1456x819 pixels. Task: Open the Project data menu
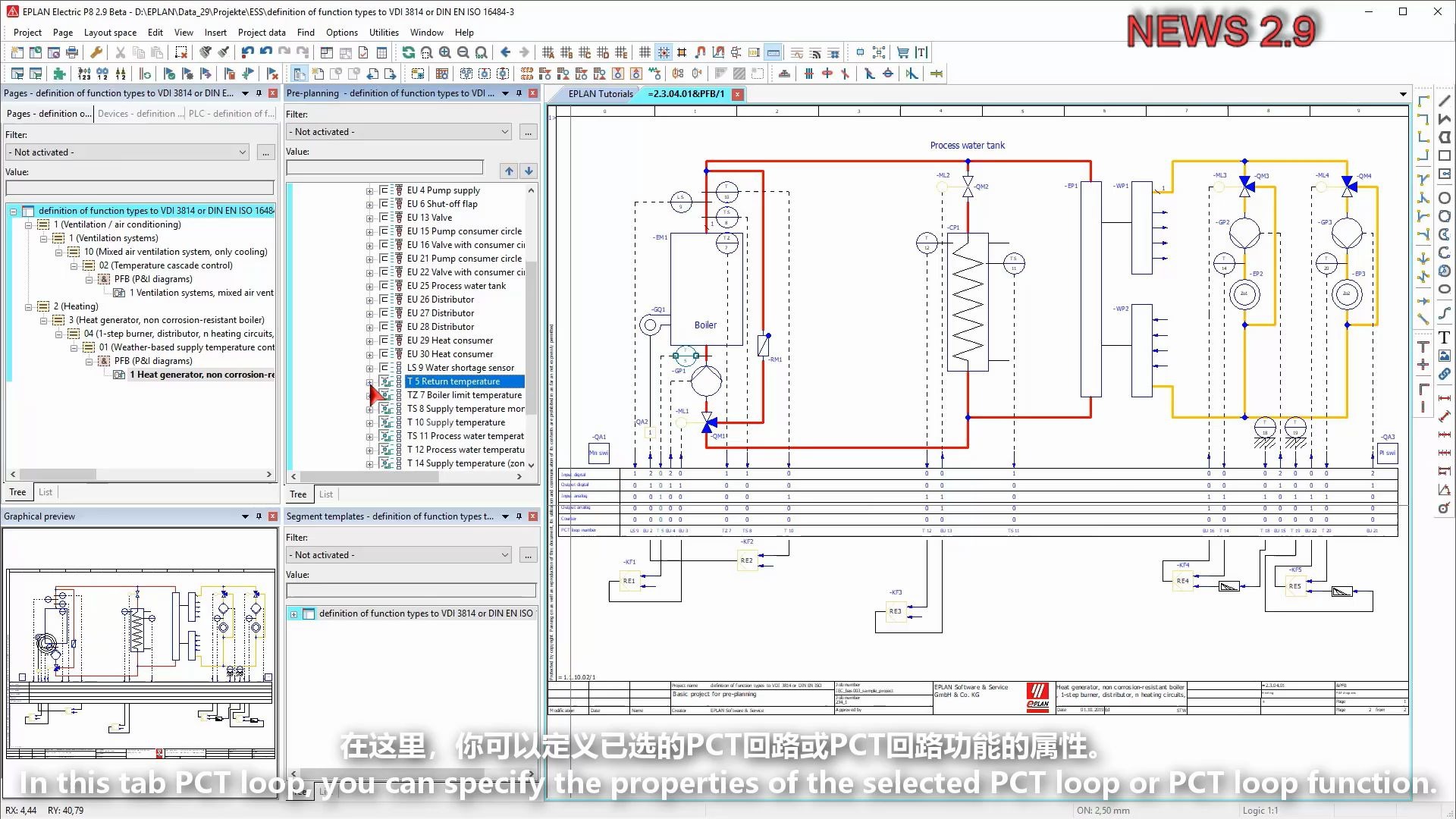click(x=261, y=33)
